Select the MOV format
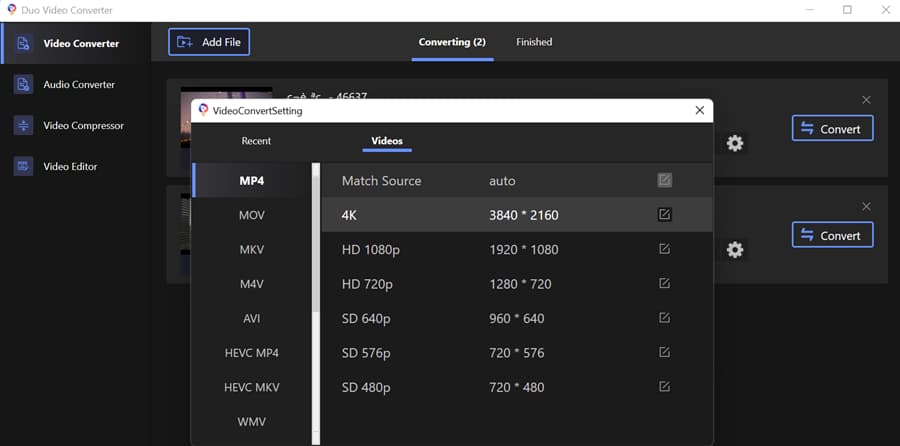The image size is (900, 446). (x=252, y=215)
